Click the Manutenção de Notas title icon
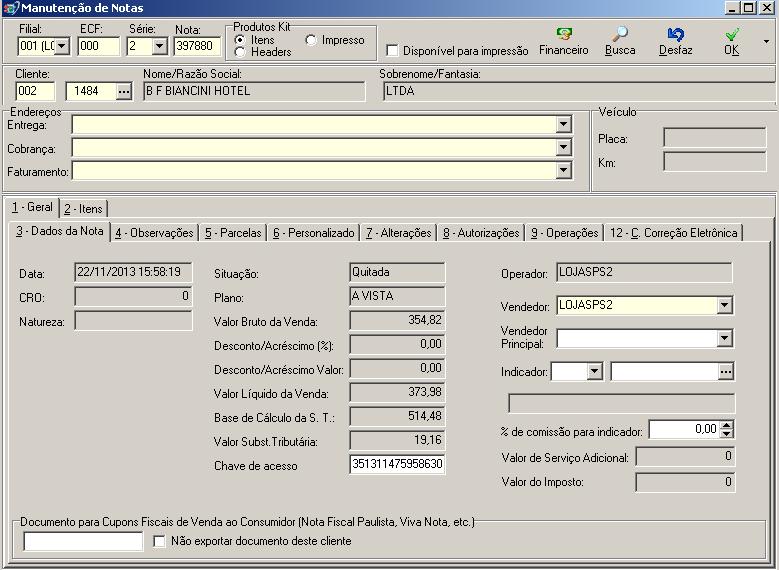 [11, 8]
